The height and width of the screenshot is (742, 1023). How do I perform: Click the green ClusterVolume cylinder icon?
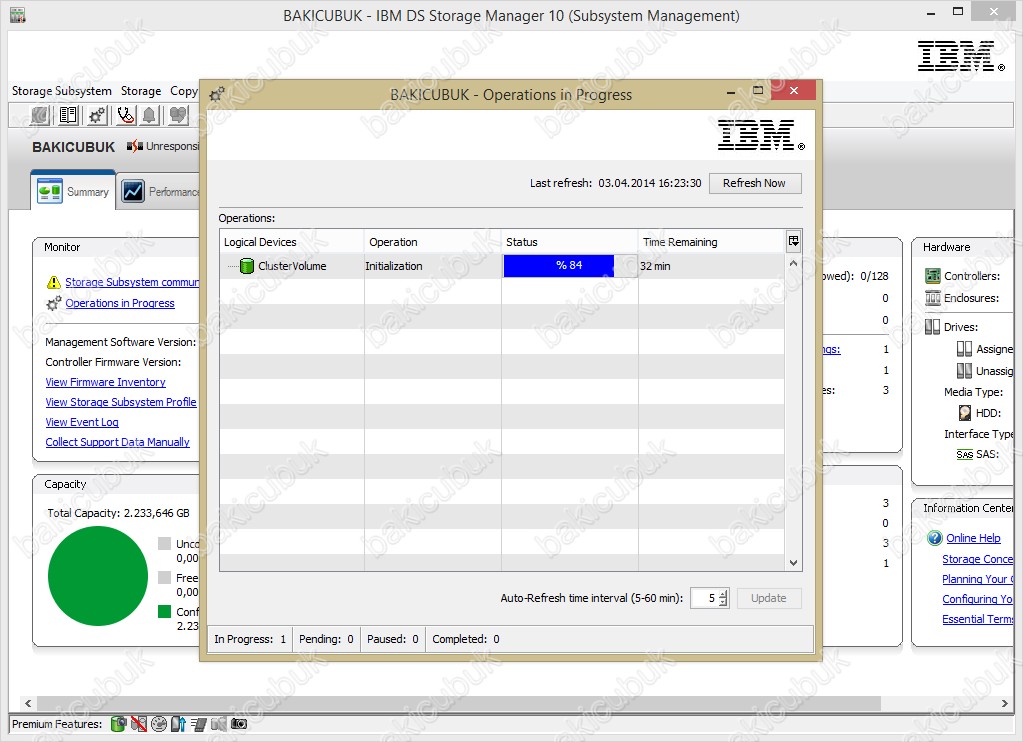(247, 266)
